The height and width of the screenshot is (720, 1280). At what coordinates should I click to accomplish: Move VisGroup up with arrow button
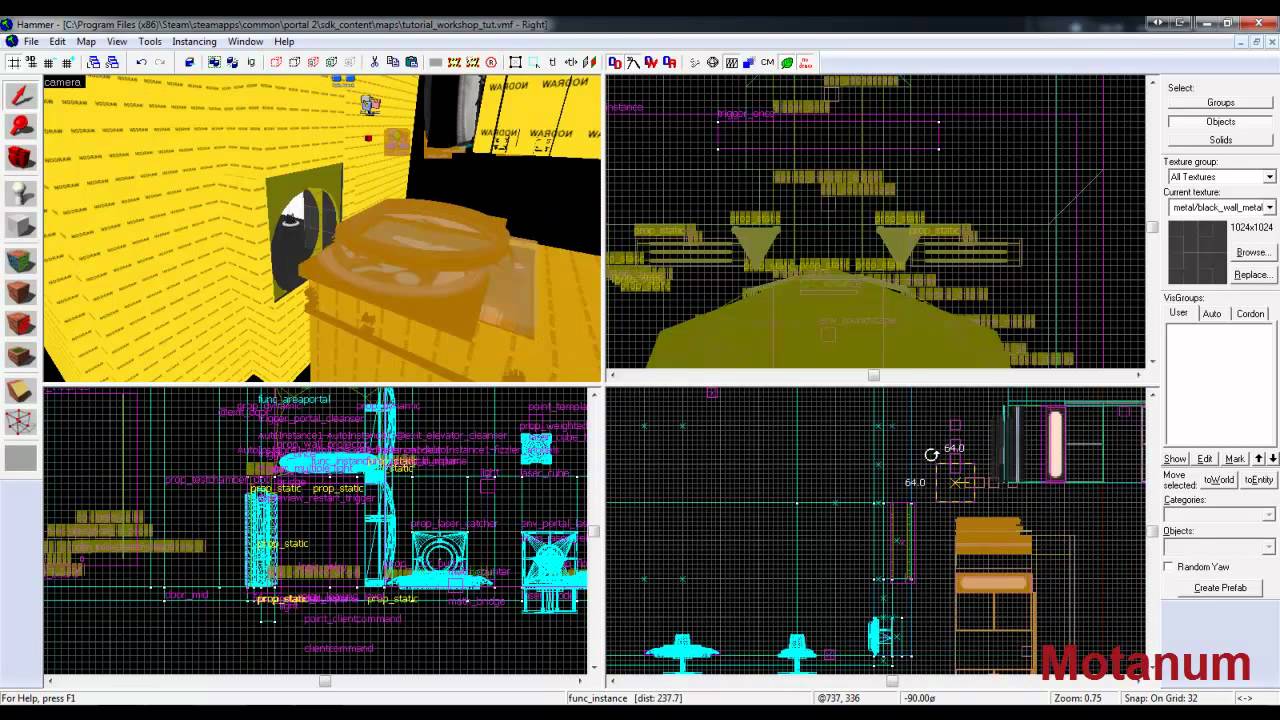click(x=1259, y=459)
